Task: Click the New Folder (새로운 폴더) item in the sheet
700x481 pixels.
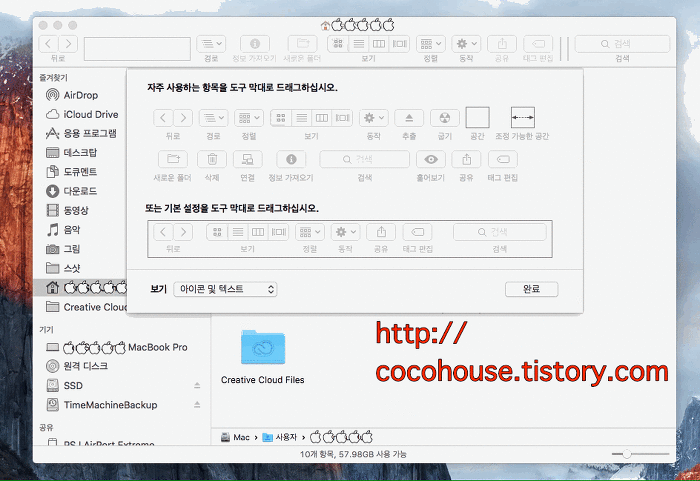Action: pyautogui.click(x=173, y=159)
